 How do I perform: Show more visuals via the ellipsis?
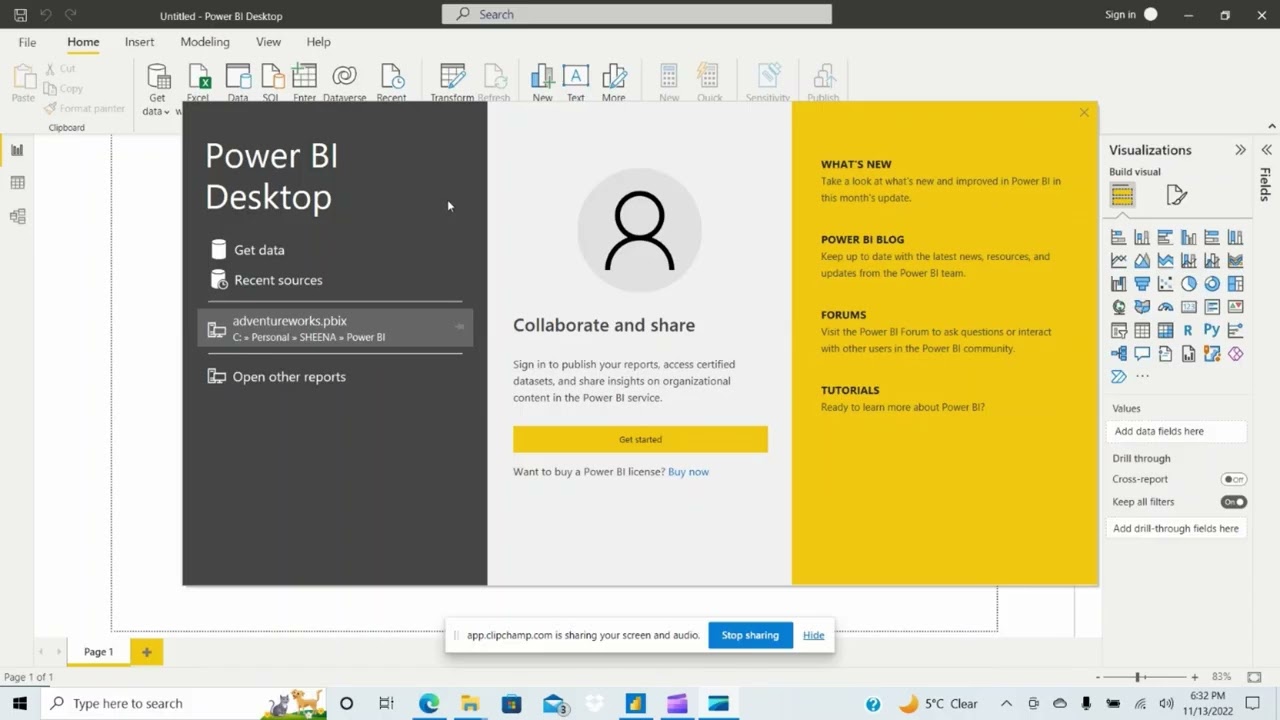click(1142, 376)
